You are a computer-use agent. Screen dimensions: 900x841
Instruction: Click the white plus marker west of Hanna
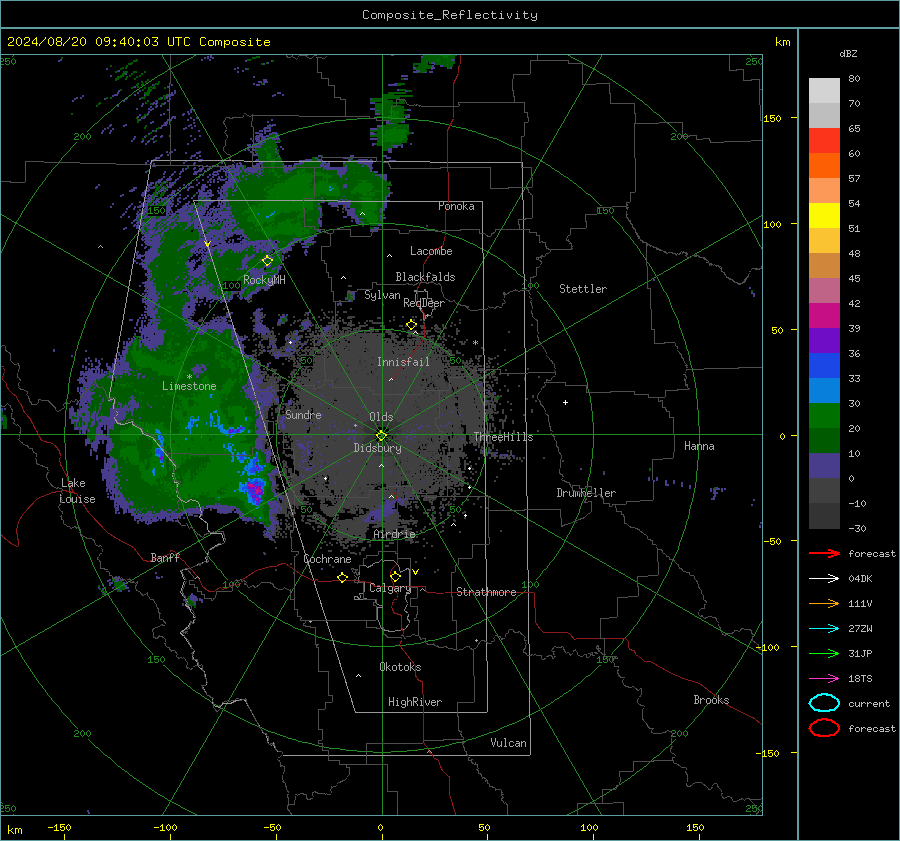coord(565,402)
